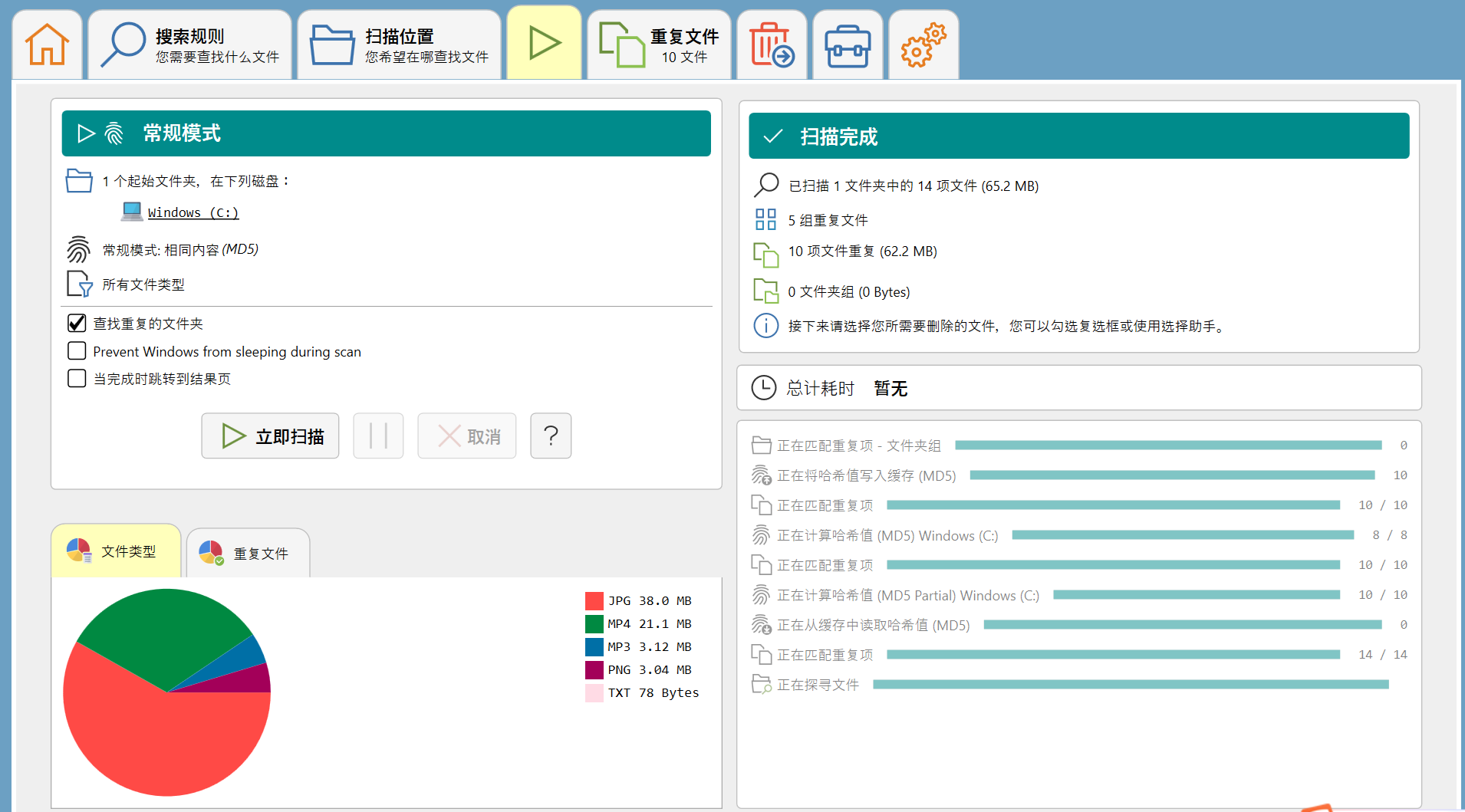Select the green play scan tab

(x=545, y=43)
